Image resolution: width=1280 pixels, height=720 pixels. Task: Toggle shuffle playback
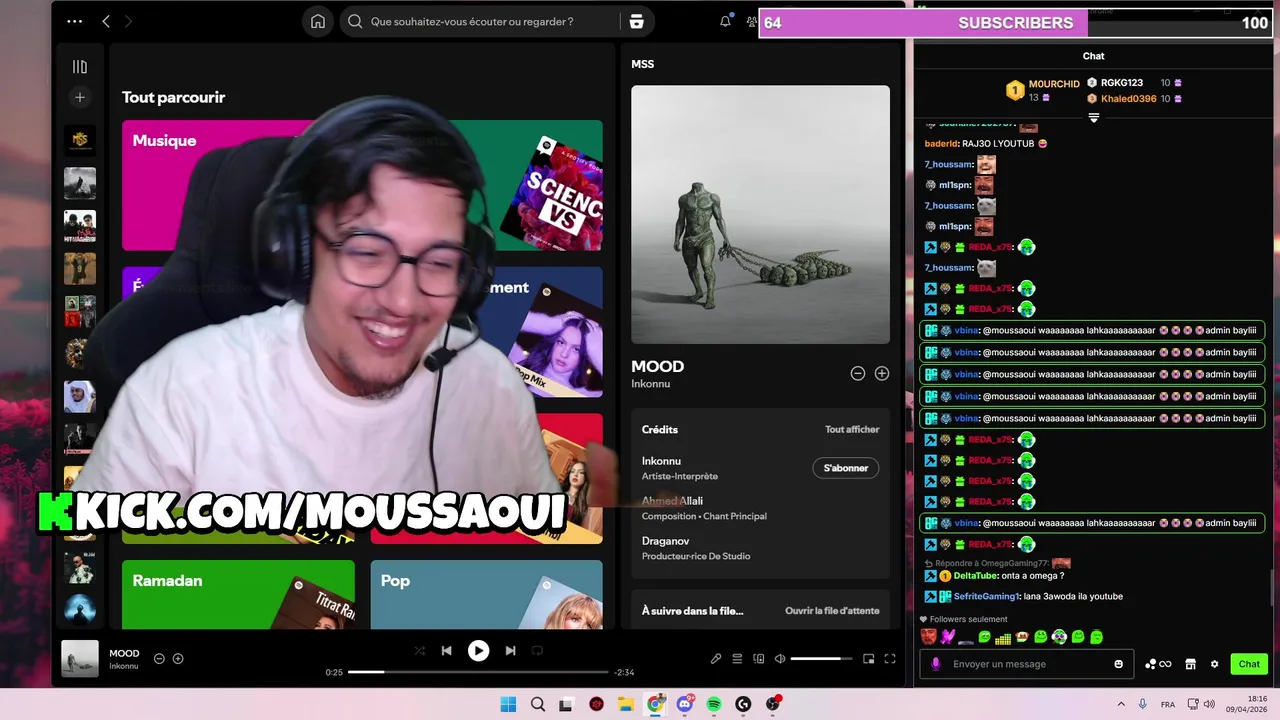pyautogui.click(x=419, y=651)
